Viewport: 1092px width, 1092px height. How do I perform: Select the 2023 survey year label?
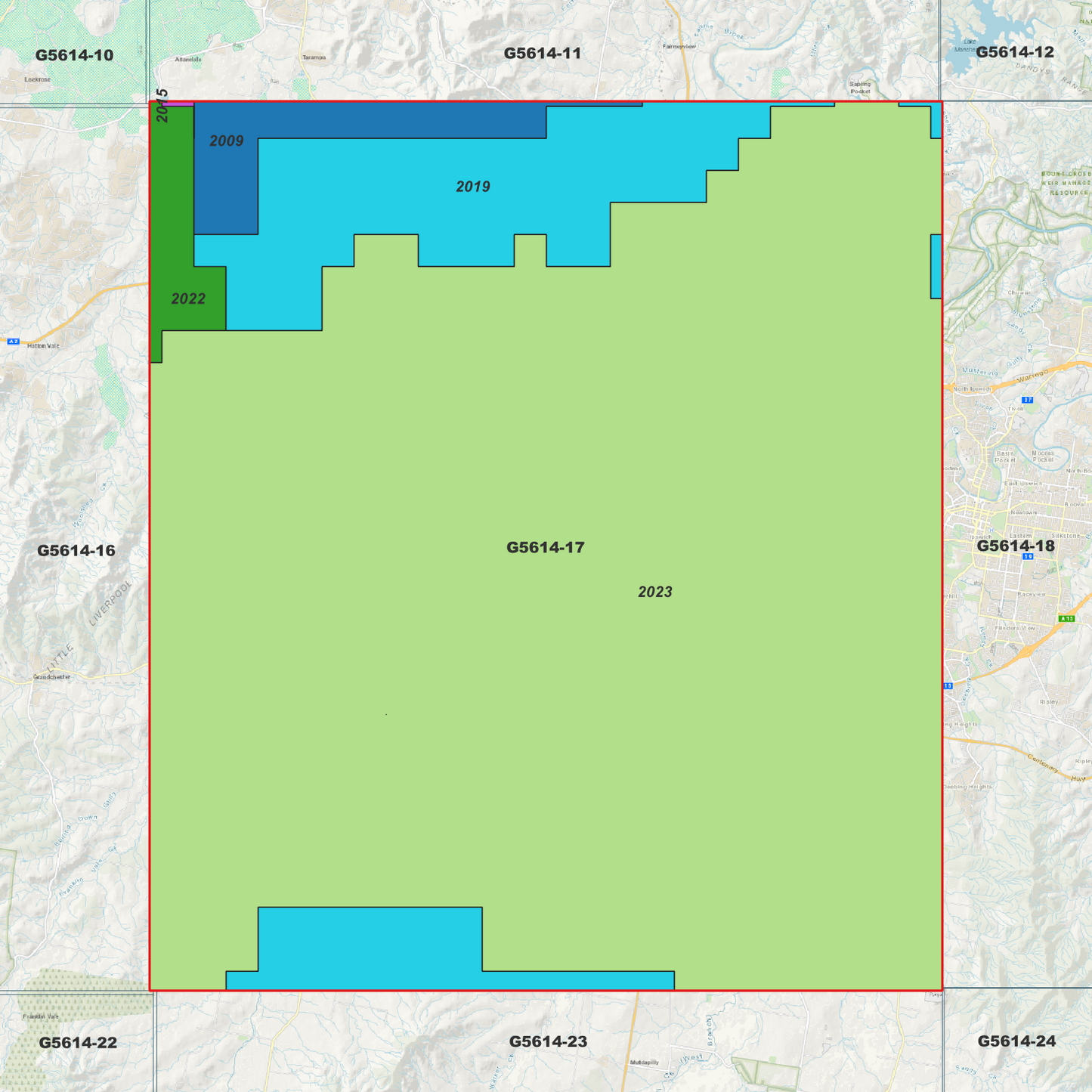[654, 592]
